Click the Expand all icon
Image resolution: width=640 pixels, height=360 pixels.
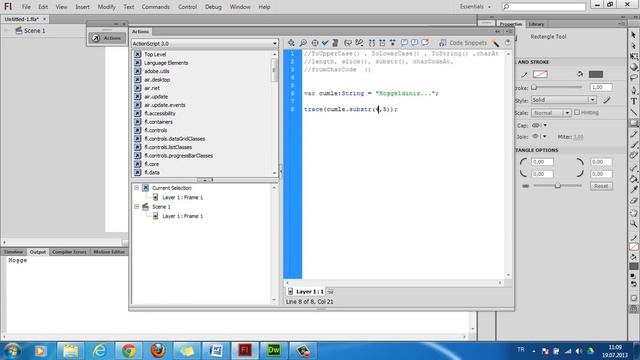coord(392,43)
